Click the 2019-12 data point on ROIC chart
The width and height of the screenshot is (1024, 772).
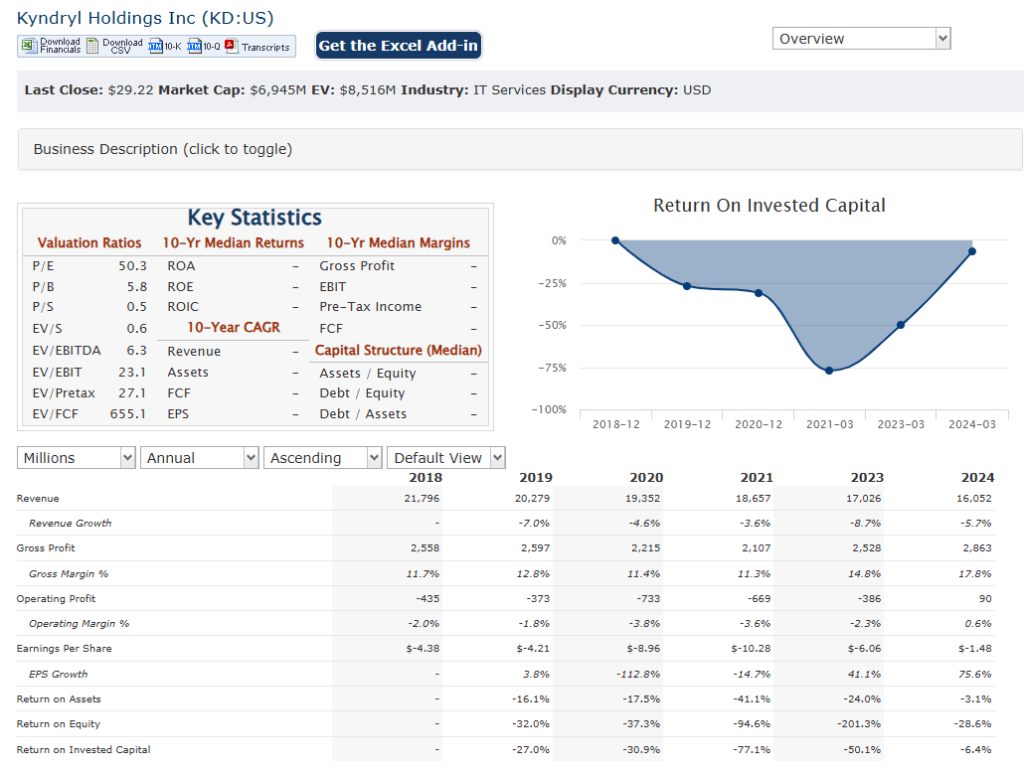[x=686, y=286]
